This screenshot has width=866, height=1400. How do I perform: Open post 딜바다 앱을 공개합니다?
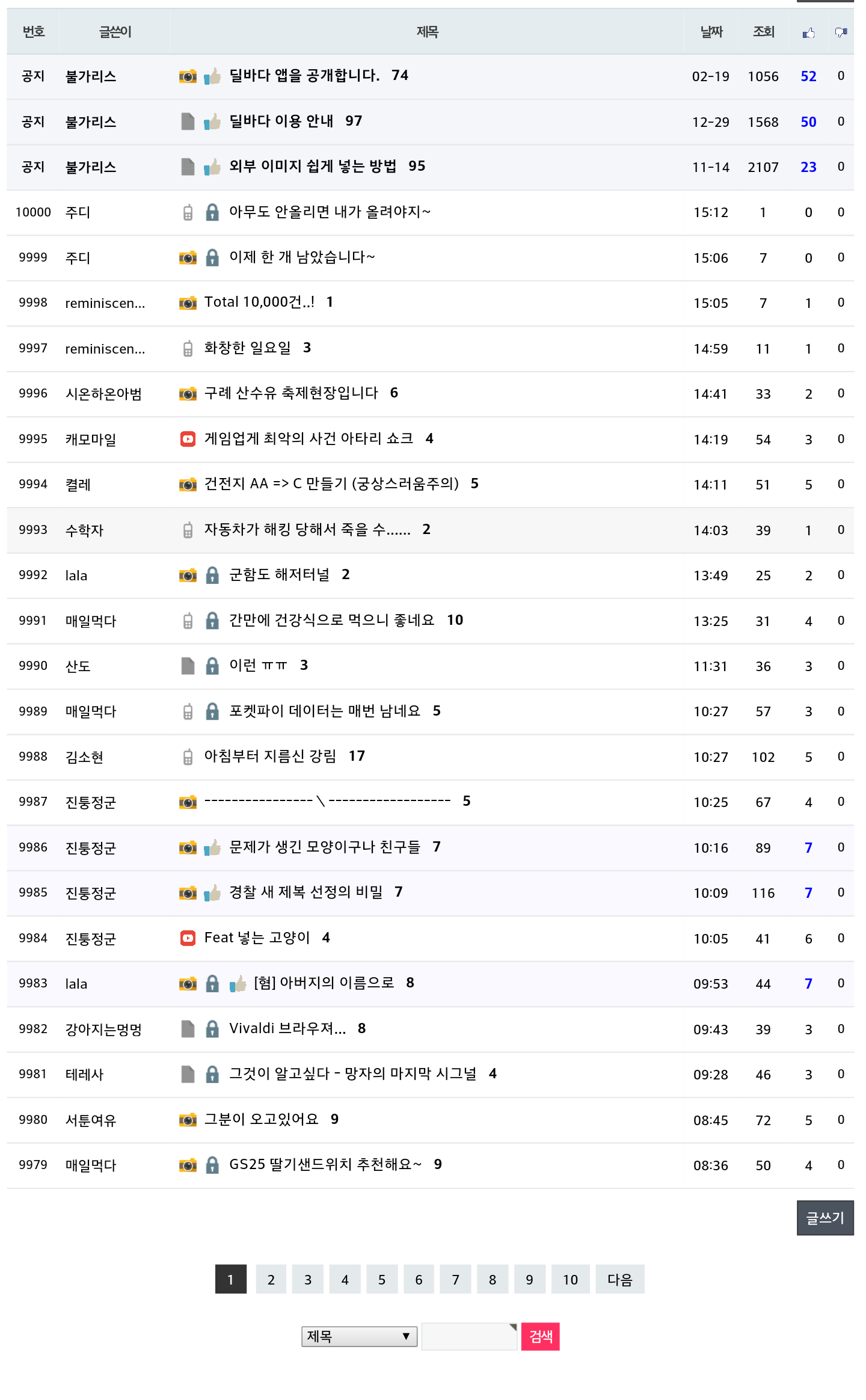tap(304, 76)
